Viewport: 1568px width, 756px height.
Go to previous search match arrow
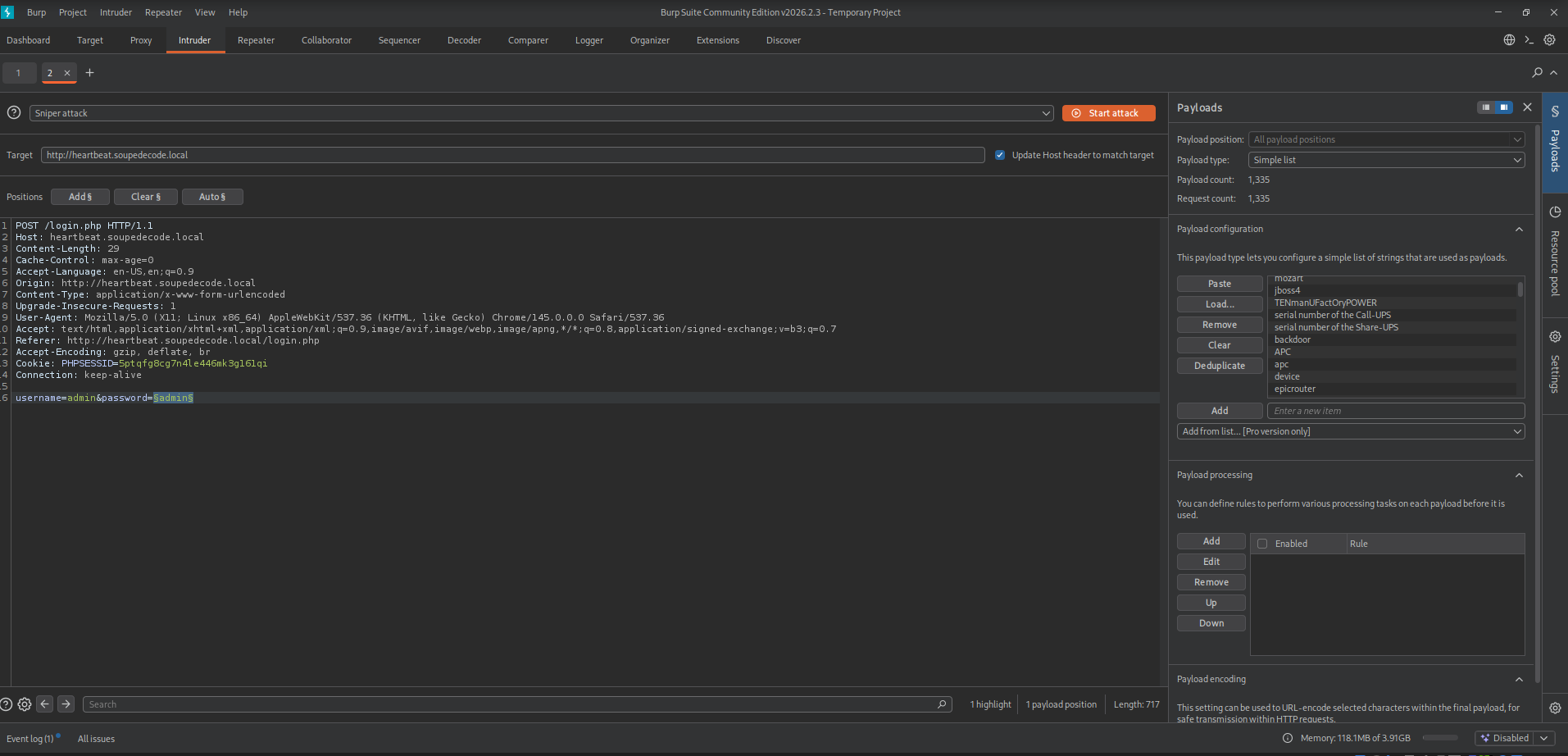coord(45,704)
